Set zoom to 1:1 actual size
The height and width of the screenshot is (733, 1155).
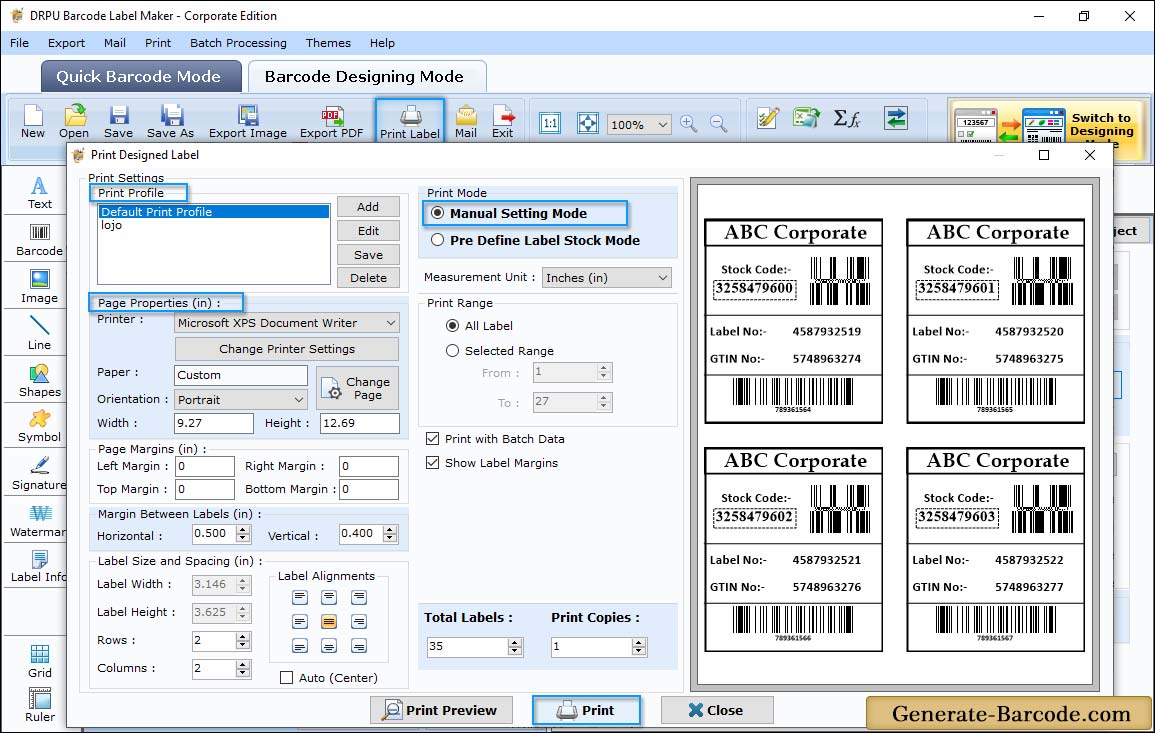[550, 123]
